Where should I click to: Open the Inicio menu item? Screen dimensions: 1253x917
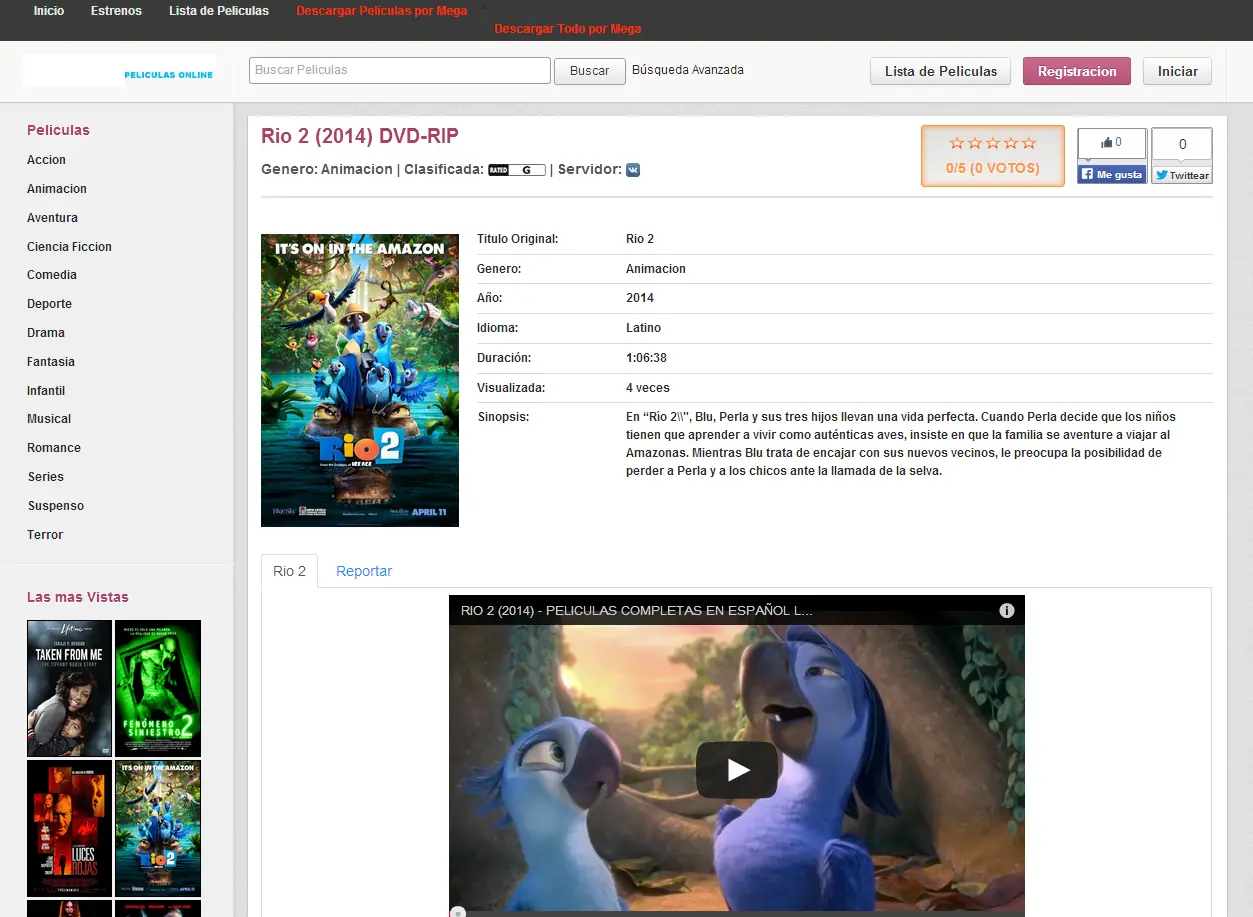[x=49, y=11]
